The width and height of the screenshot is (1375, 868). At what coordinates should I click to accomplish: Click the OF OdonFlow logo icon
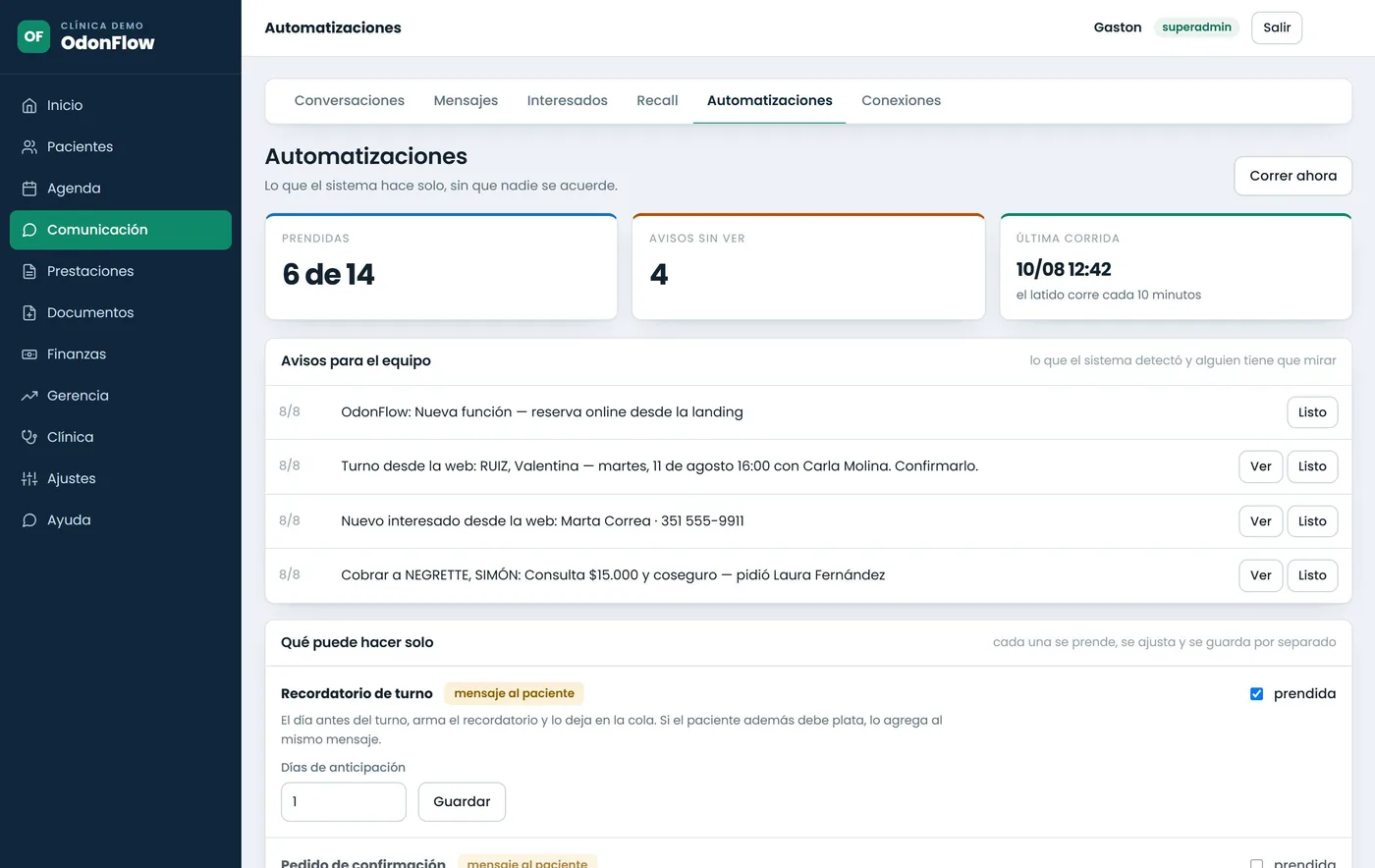point(33,36)
